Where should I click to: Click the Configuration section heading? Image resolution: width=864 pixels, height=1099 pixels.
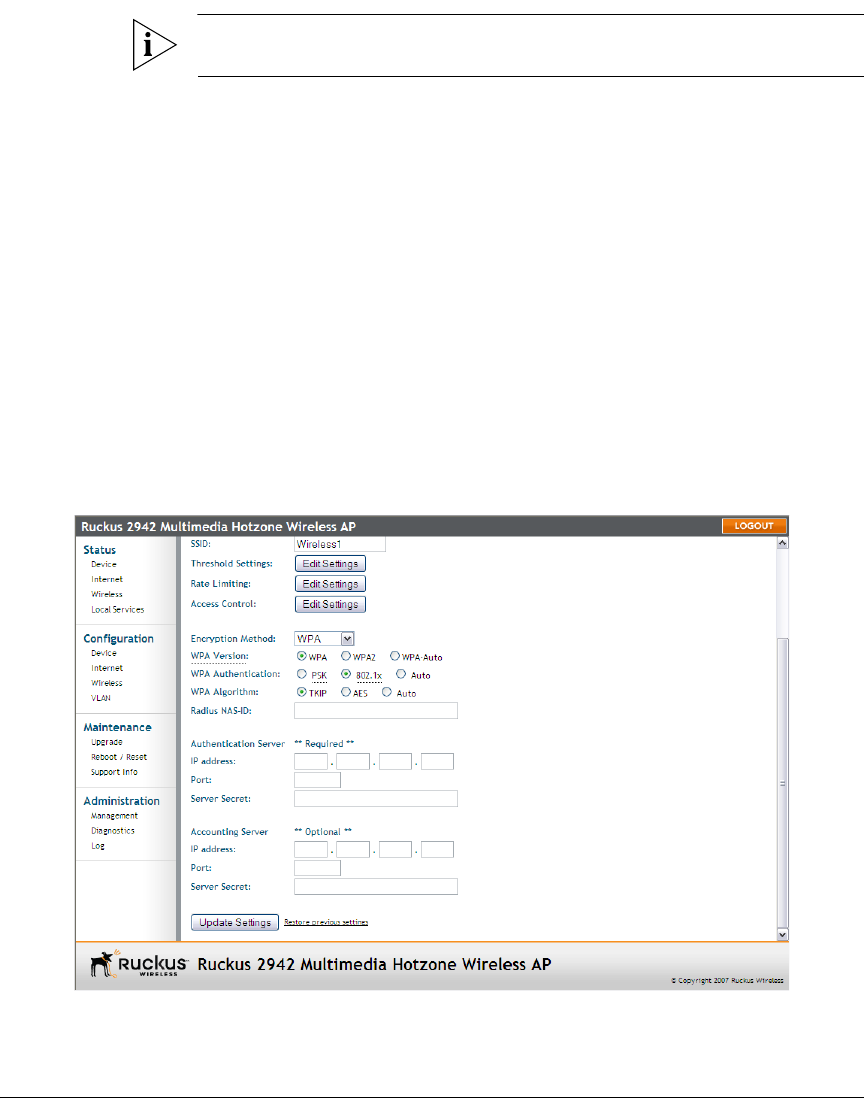[x=118, y=639]
